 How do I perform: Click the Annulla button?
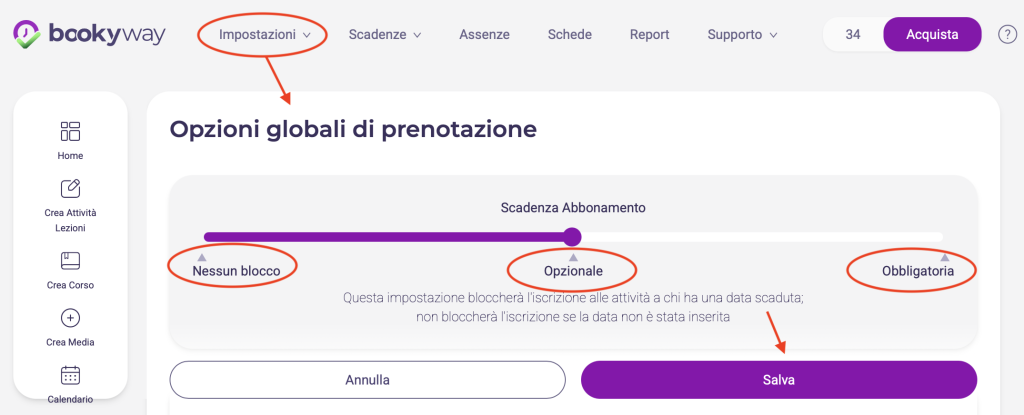pyautogui.click(x=367, y=380)
